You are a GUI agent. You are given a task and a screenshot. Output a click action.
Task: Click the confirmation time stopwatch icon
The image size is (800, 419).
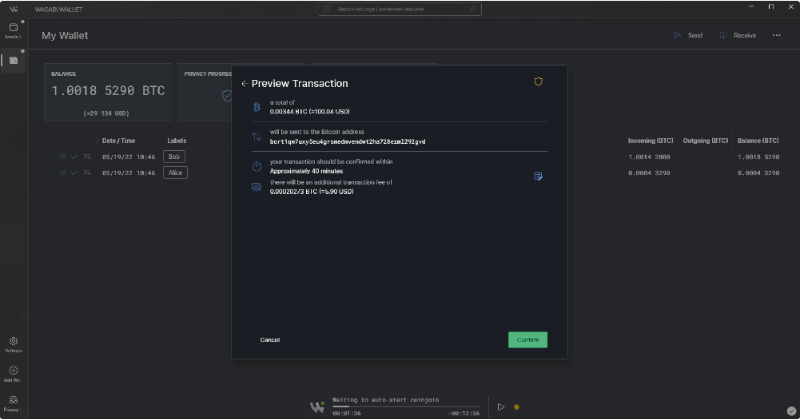point(256,165)
